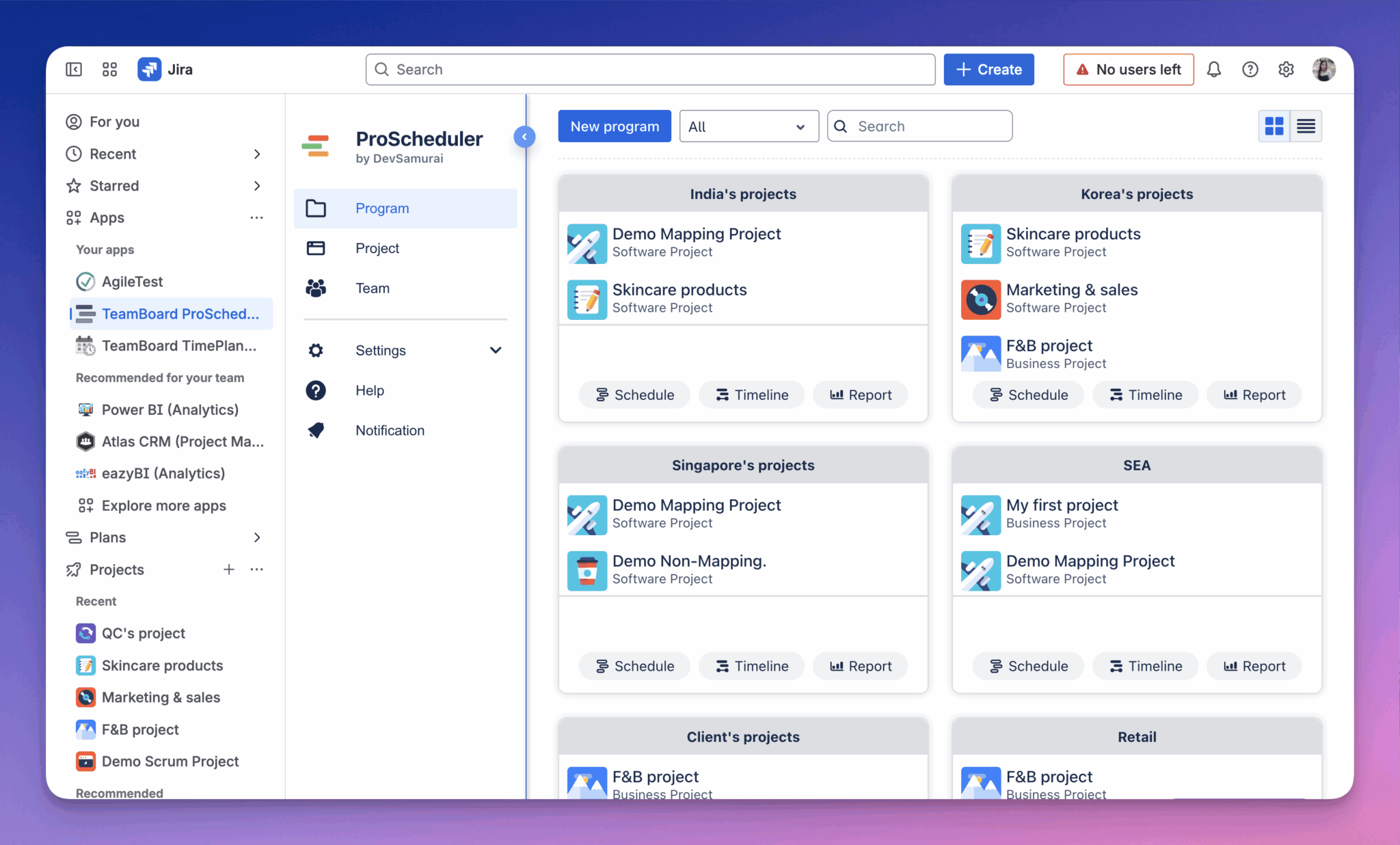Open the Projects more options ellipsis
Viewport: 1400px width, 845px height.
coord(256,569)
